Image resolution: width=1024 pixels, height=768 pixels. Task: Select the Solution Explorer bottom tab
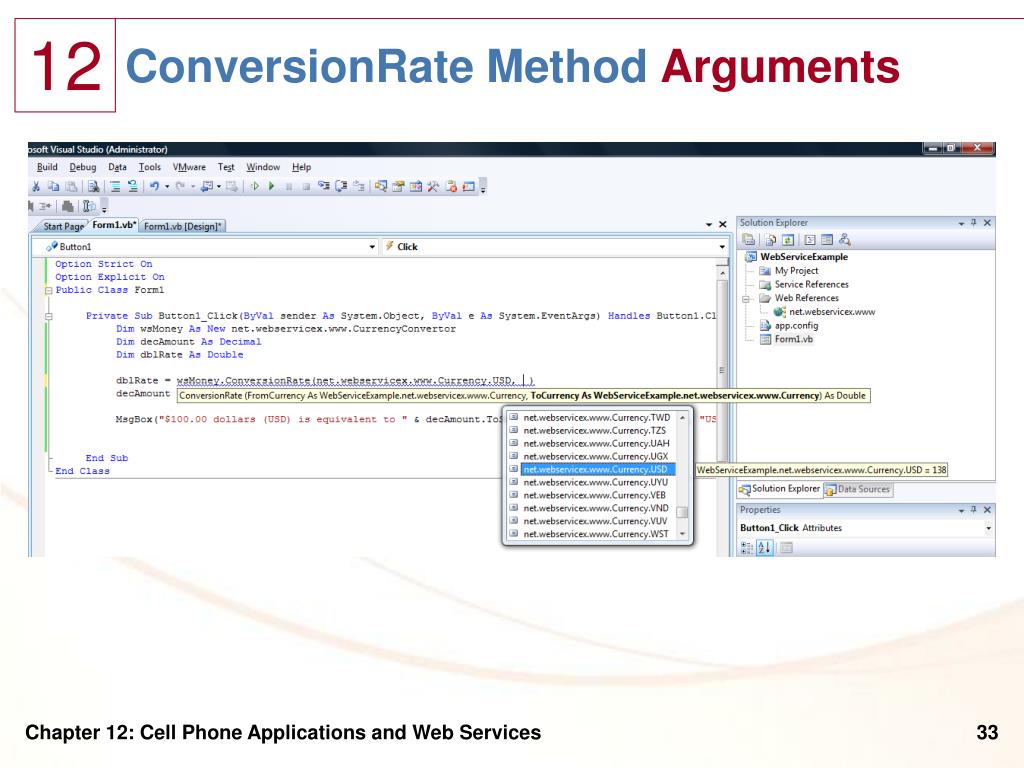[x=779, y=488]
